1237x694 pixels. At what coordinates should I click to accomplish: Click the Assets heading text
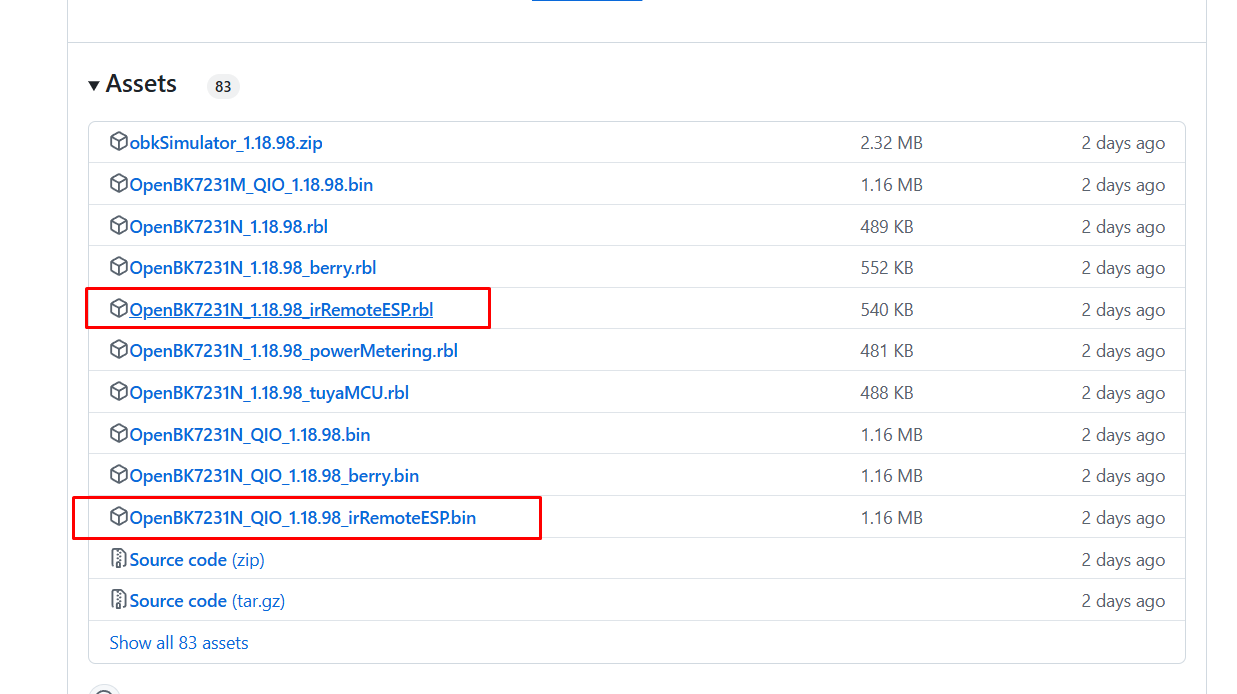(141, 84)
